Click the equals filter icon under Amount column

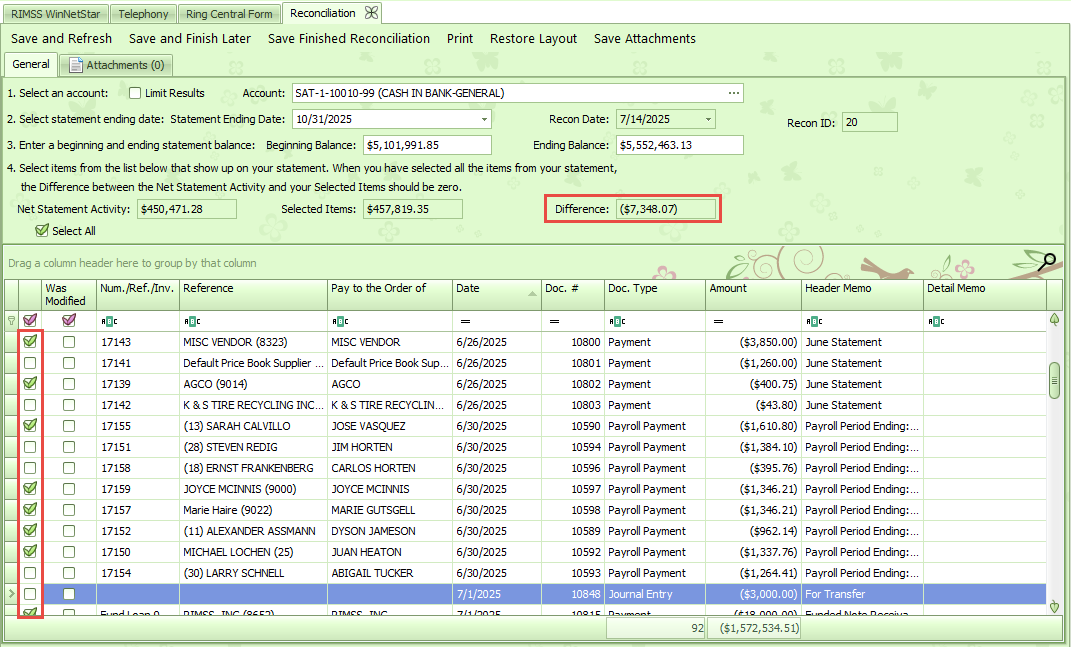pos(718,321)
